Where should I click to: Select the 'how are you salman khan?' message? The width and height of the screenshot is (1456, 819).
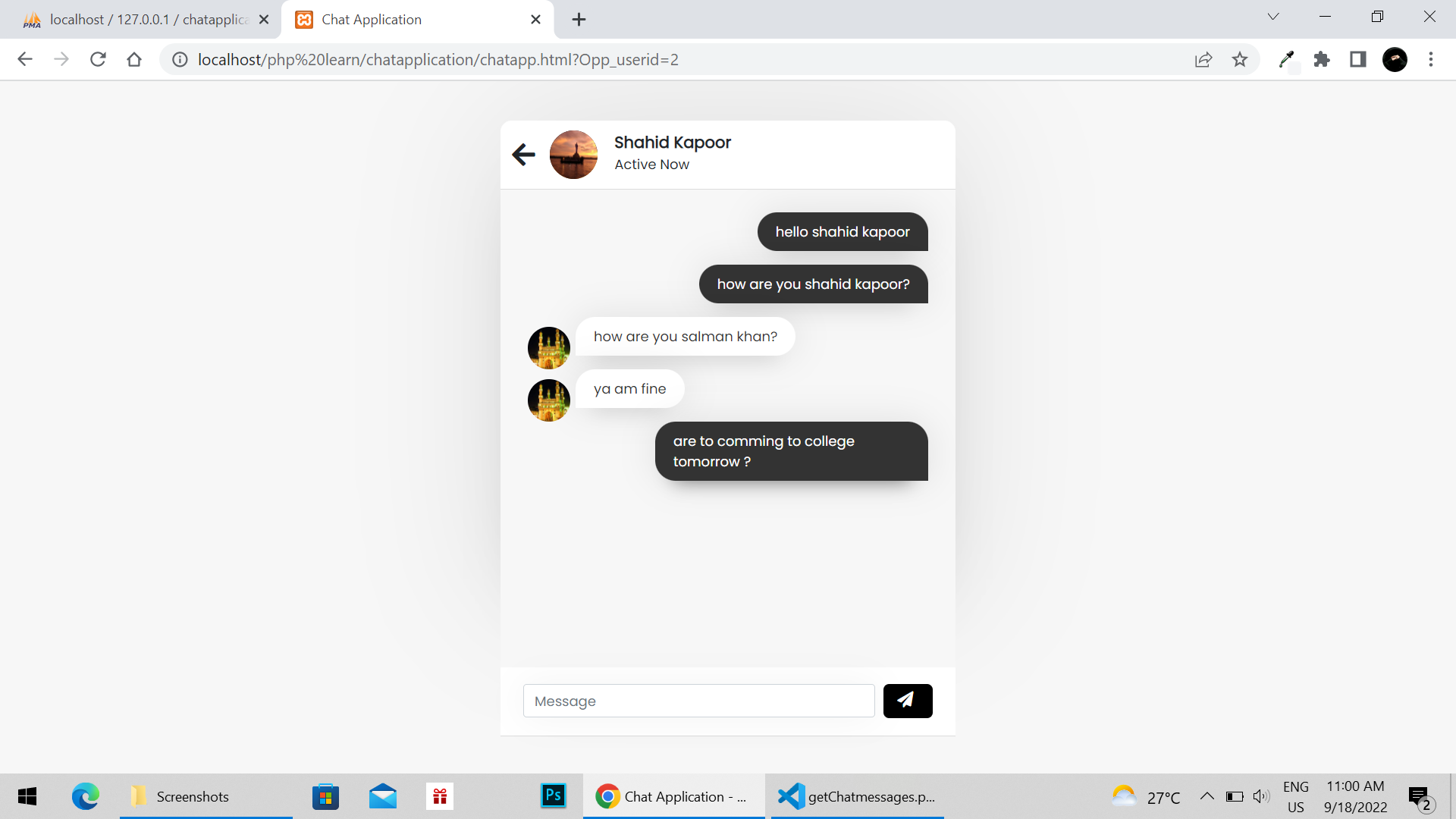[x=685, y=337]
